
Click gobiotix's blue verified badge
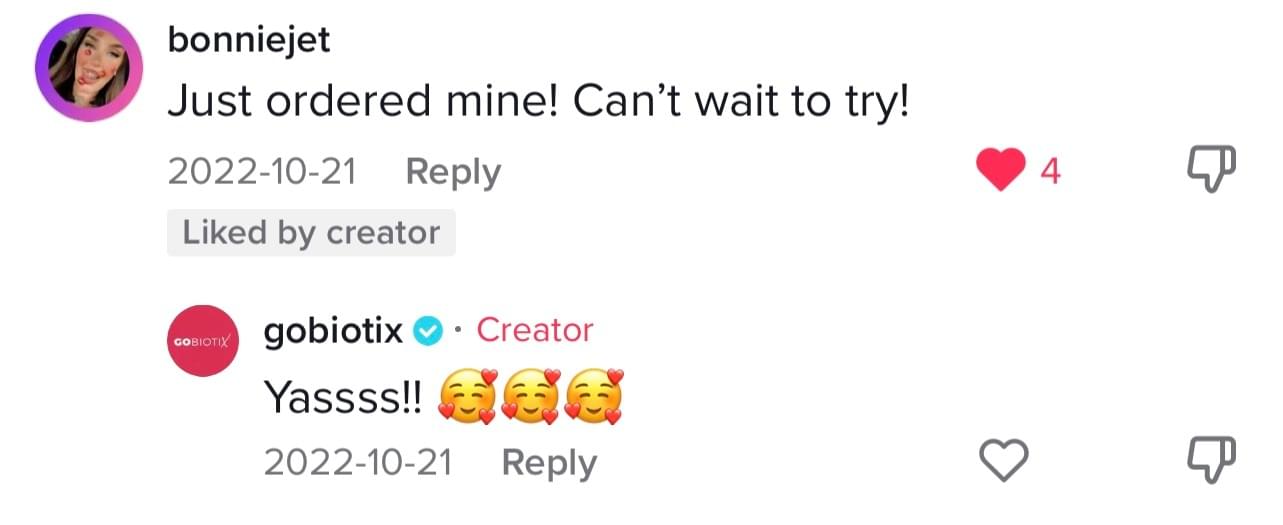pos(428,332)
